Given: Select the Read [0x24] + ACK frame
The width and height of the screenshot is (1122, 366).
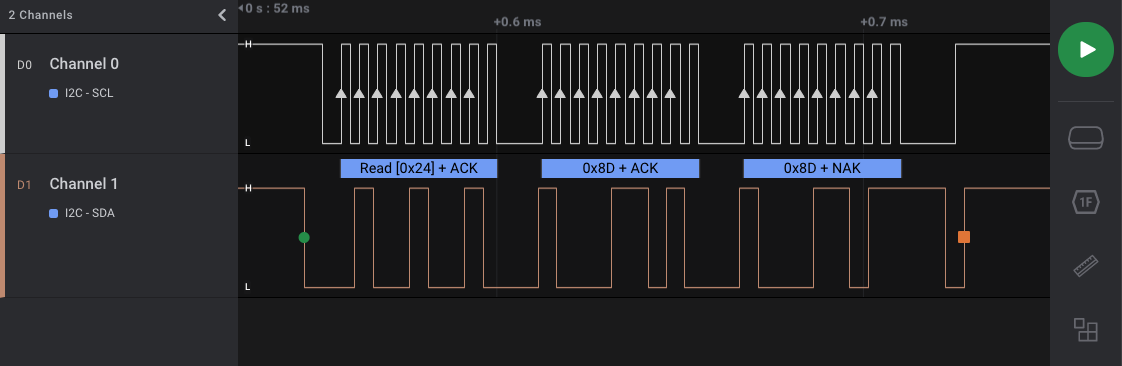Looking at the screenshot, I should pyautogui.click(x=419, y=168).
